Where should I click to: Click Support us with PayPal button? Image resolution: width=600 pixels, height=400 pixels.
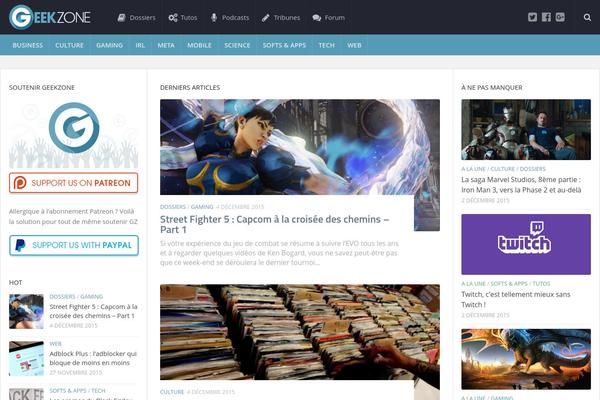tap(74, 245)
